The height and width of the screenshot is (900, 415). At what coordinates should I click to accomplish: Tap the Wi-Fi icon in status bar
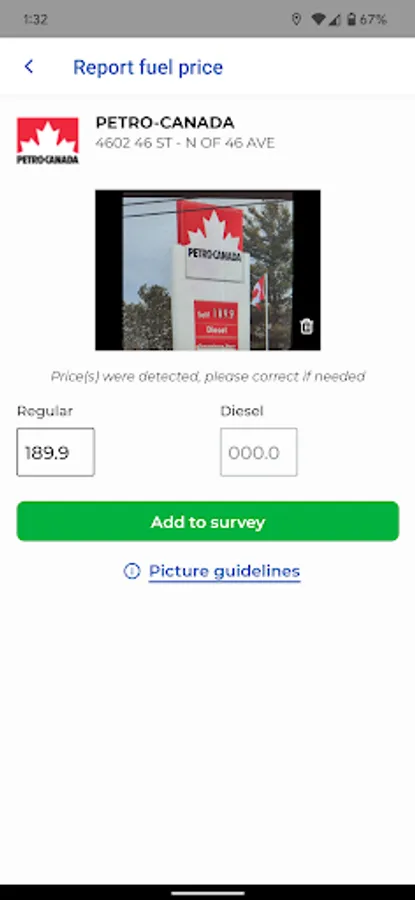click(x=318, y=20)
